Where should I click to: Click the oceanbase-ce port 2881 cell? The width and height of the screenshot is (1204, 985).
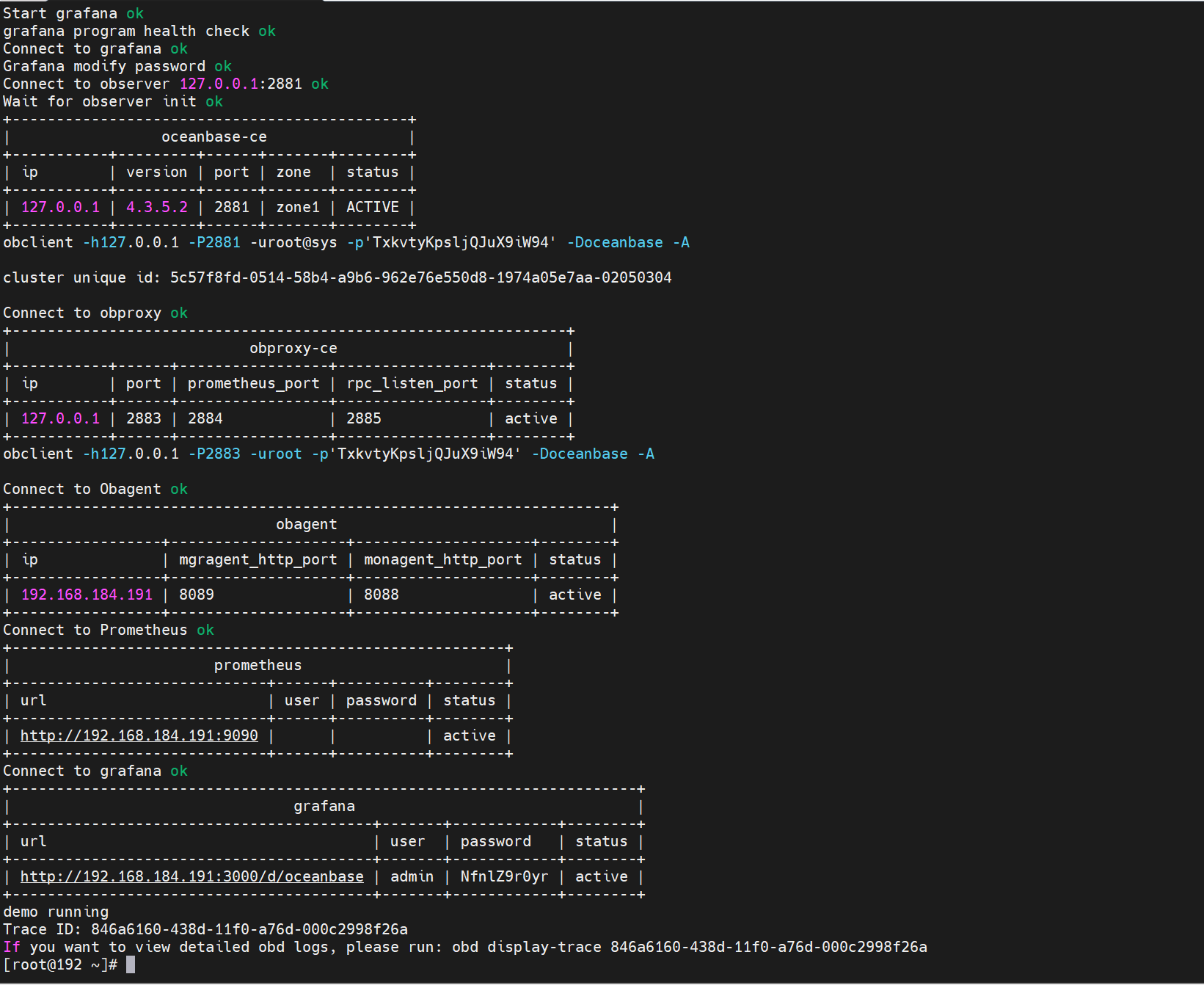(232, 207)
